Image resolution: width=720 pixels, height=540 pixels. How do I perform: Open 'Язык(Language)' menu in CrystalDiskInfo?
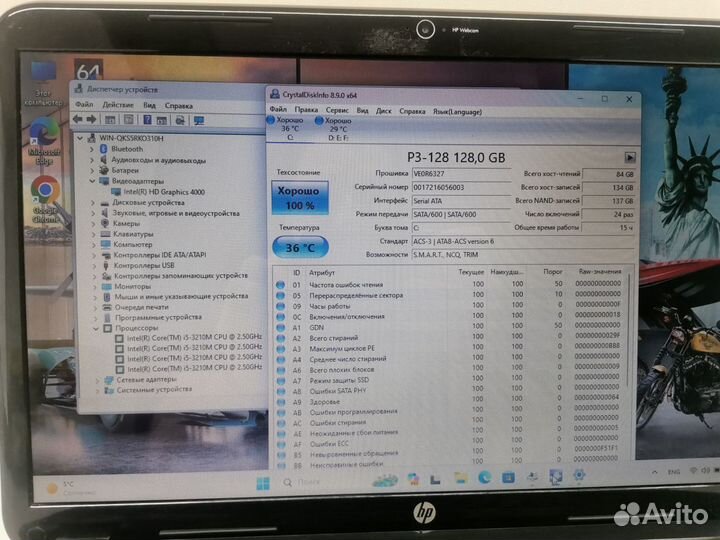[457, 112]
